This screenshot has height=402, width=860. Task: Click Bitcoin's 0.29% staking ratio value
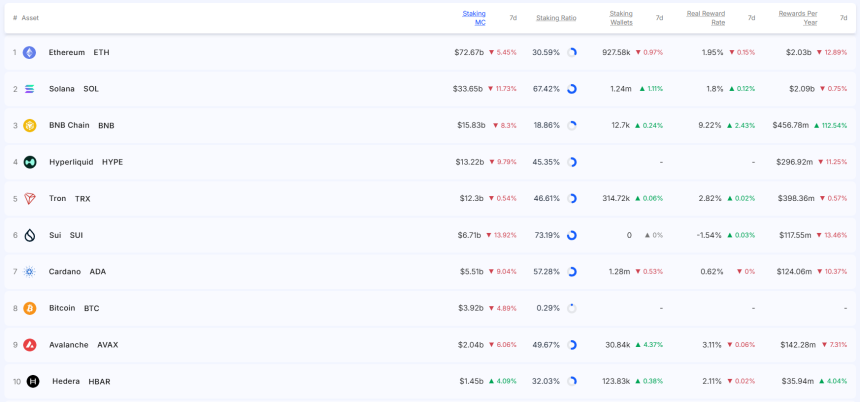click(x=548, y=308)
